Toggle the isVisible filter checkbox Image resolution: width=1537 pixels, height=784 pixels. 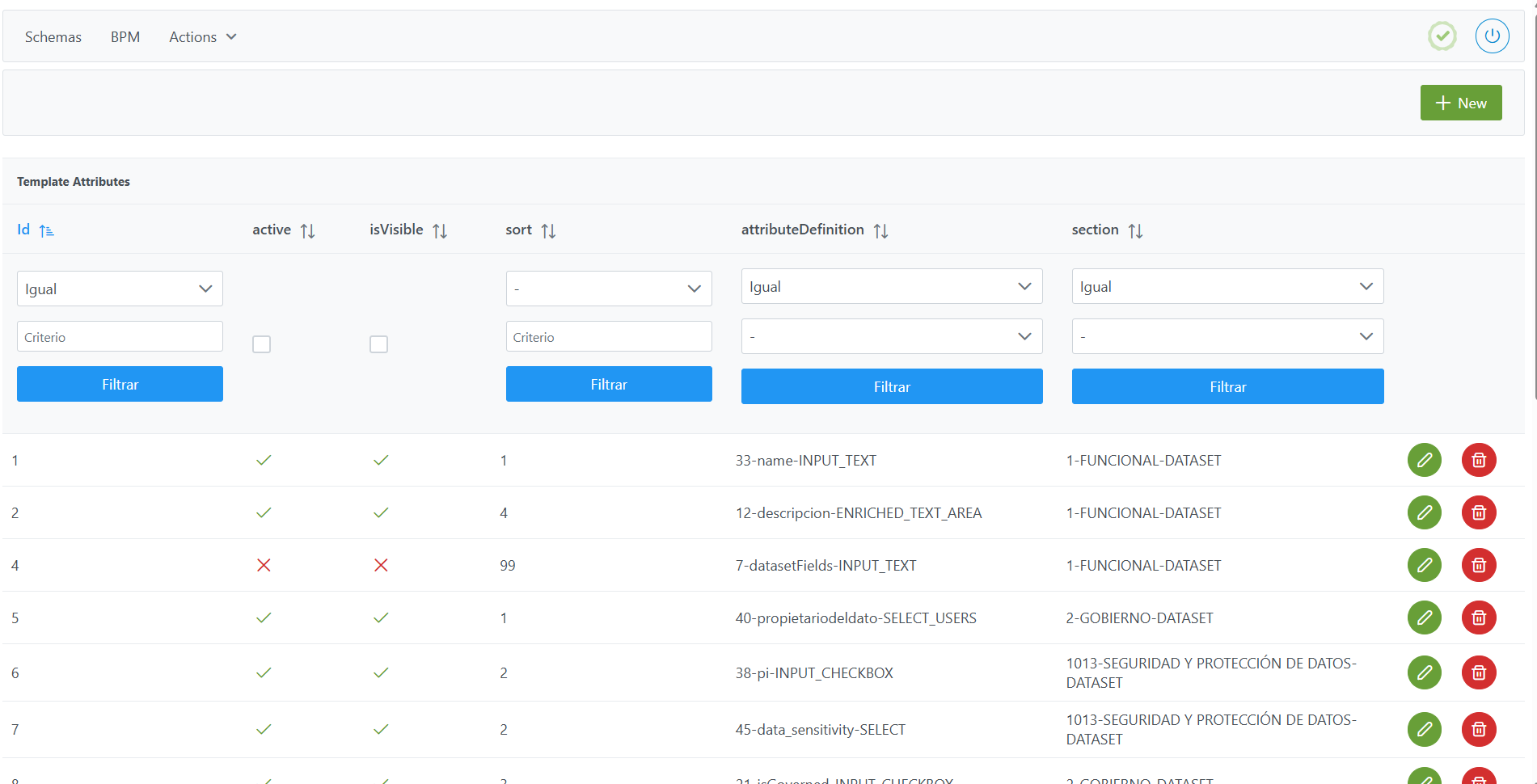[x=378, y=344]
